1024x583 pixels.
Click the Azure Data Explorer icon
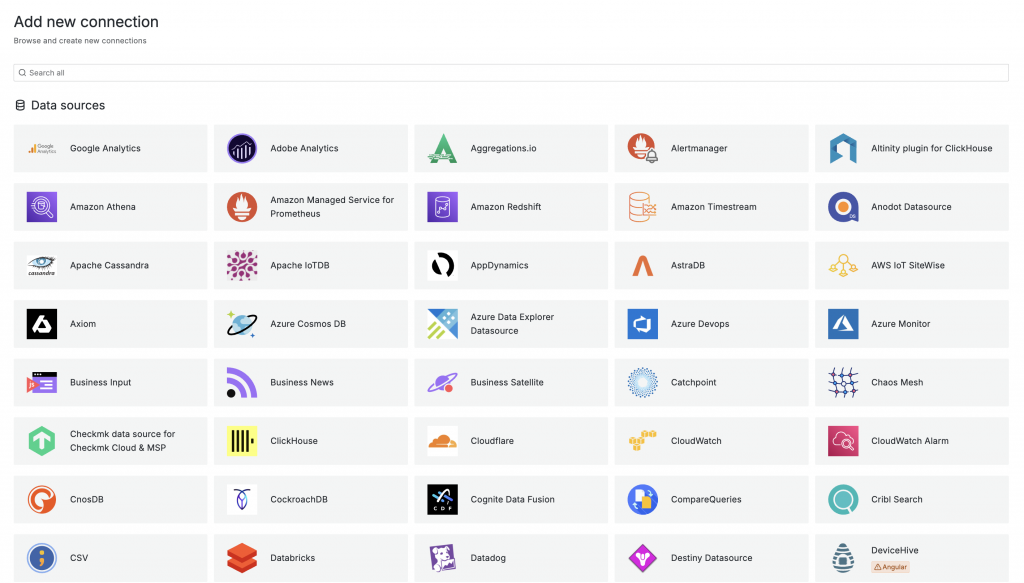click(x=442, y=324)
